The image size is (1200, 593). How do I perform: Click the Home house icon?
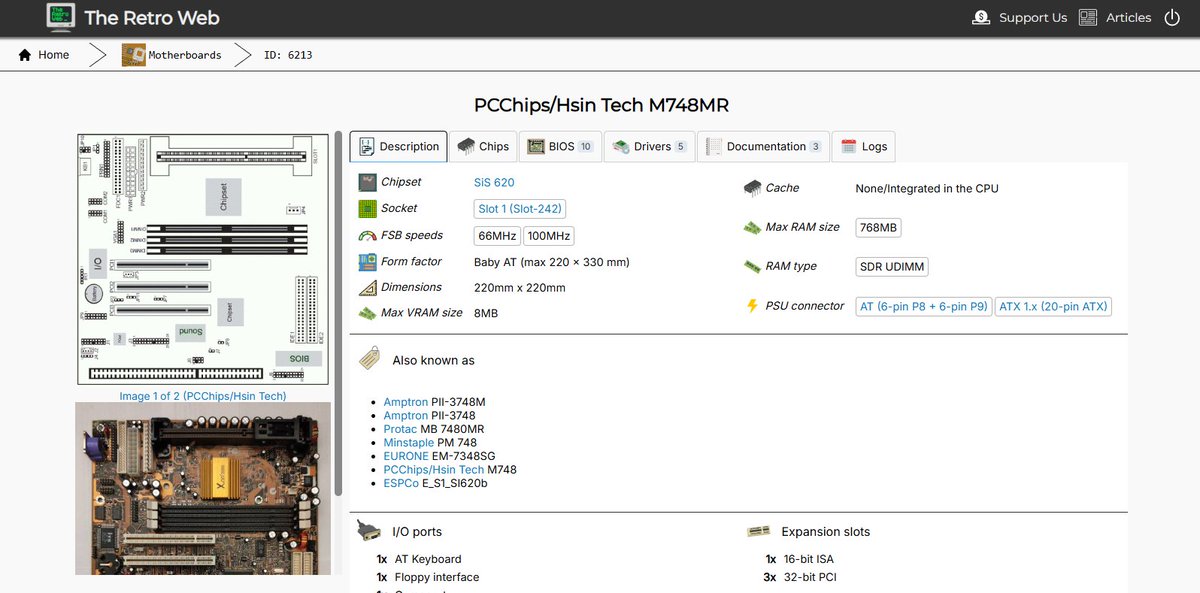25,55
